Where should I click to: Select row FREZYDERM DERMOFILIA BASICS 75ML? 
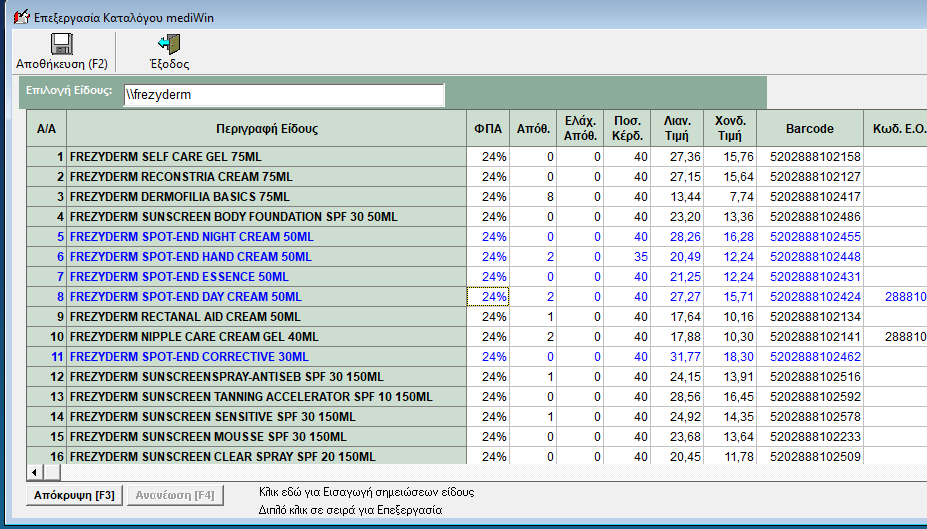tap(267, 197)
